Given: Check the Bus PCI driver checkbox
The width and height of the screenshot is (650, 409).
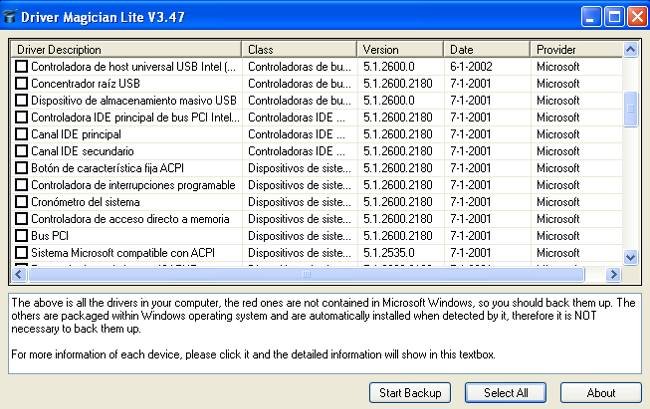Looking at the screenshot, I should (21, 236).
